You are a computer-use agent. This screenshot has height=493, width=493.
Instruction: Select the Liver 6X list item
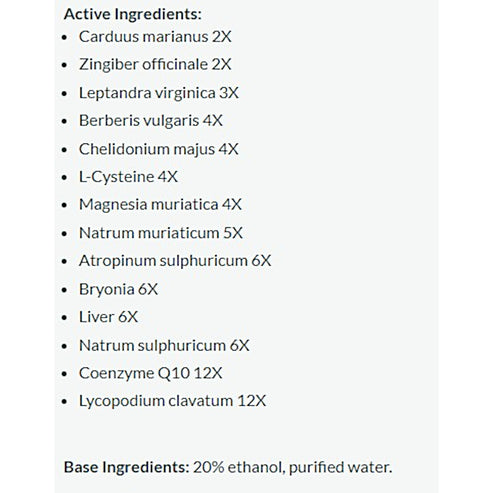coord(108,317)
